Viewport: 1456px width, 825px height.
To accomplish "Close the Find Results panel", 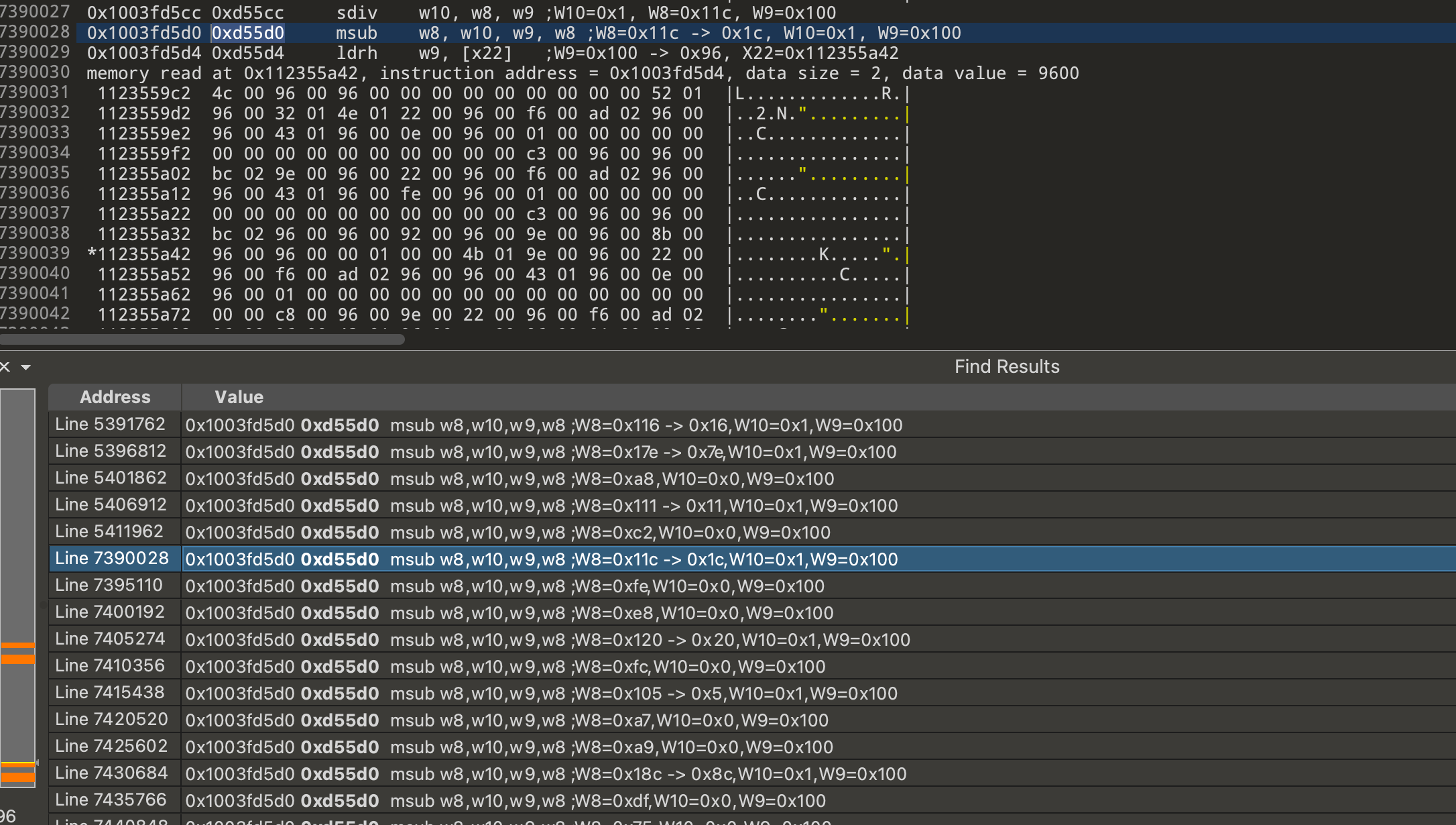I will pos(5,367).
